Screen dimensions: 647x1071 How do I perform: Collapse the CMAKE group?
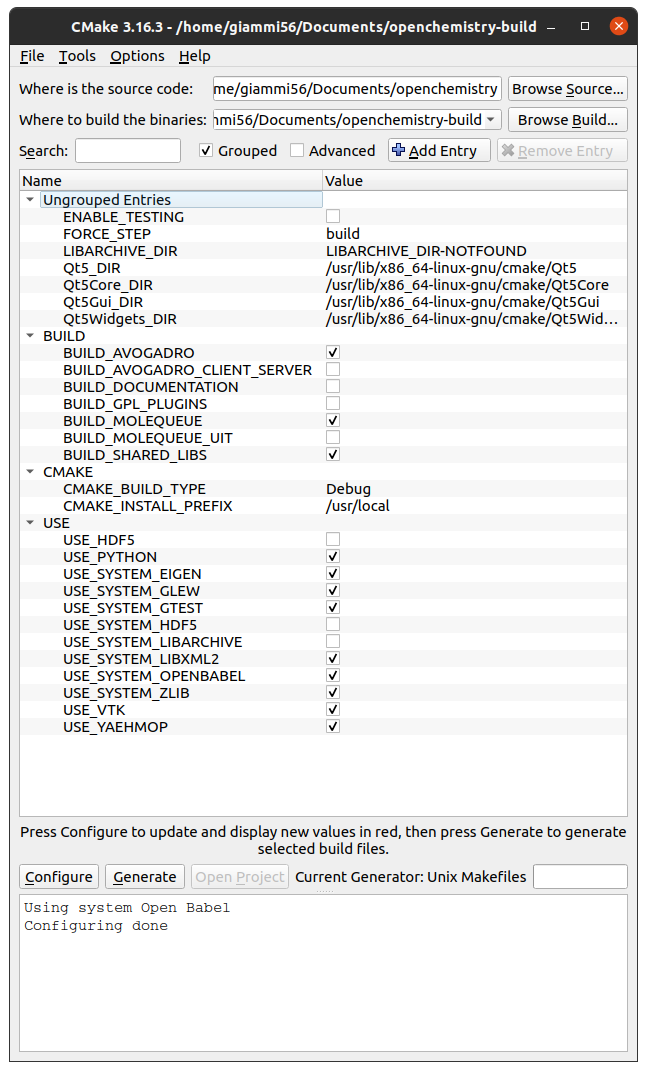point(30,471)
